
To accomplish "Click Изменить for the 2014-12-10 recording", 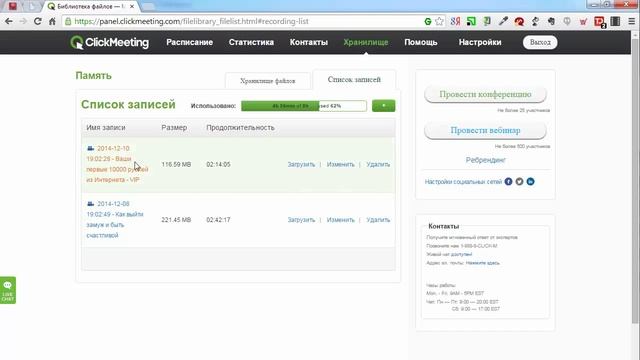I will pyautogui.click(x=340, y=164).
